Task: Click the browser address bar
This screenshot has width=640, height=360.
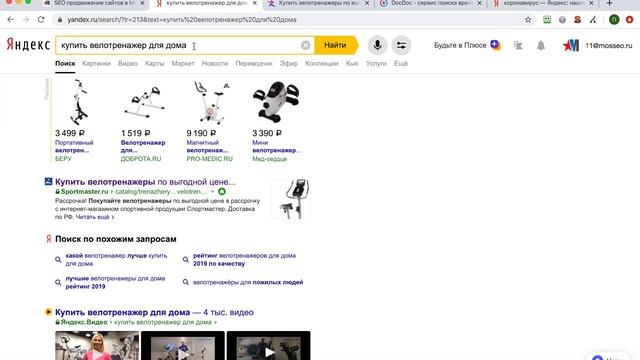Action: point(286,19)
